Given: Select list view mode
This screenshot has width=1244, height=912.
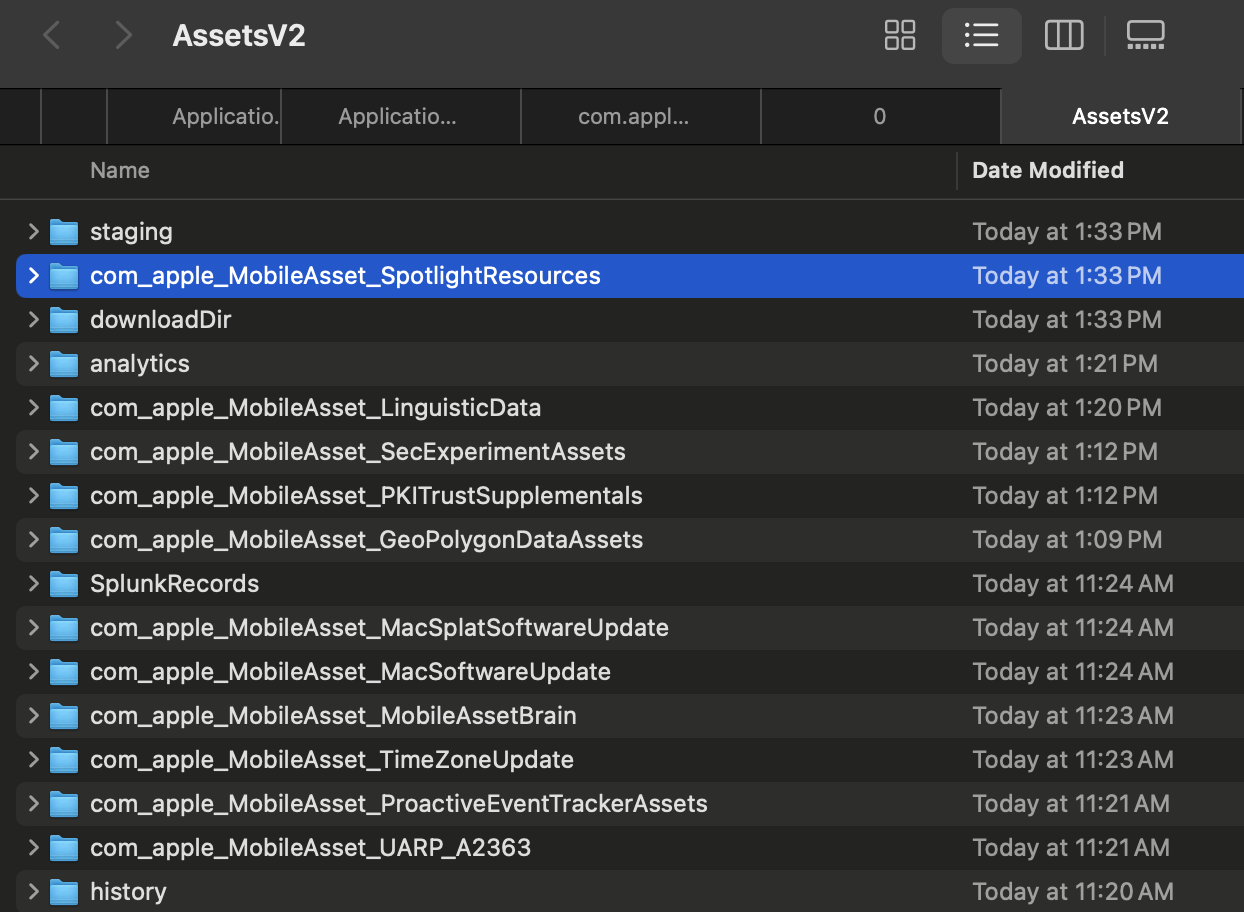Looking at the screenshot, I should (982, 36).
